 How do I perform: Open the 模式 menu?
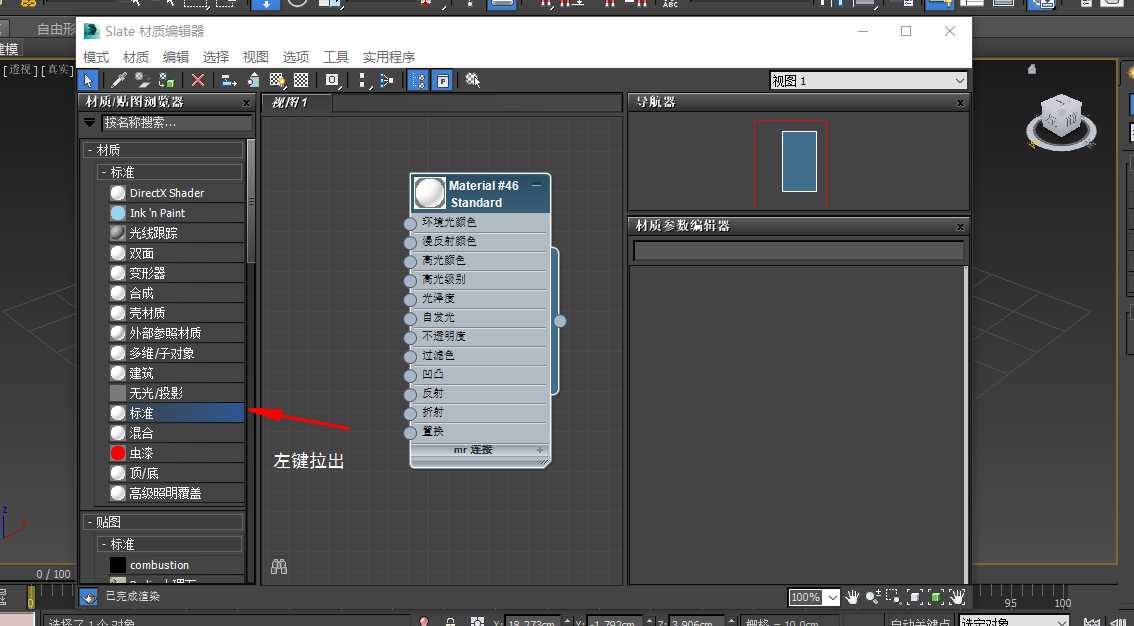pyautogui.click(x=96, y=56)
